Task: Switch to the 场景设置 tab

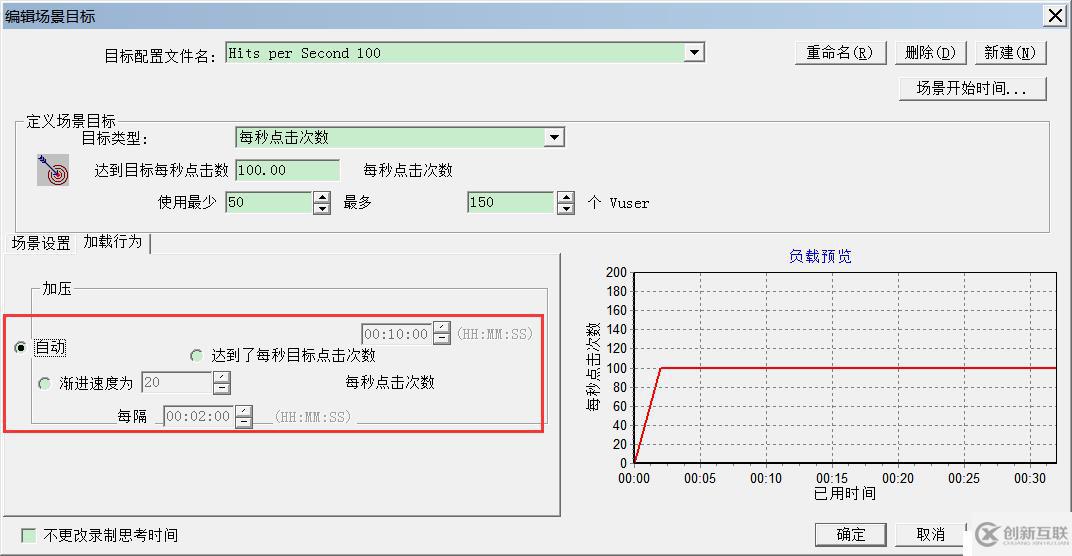Action: 41,243
